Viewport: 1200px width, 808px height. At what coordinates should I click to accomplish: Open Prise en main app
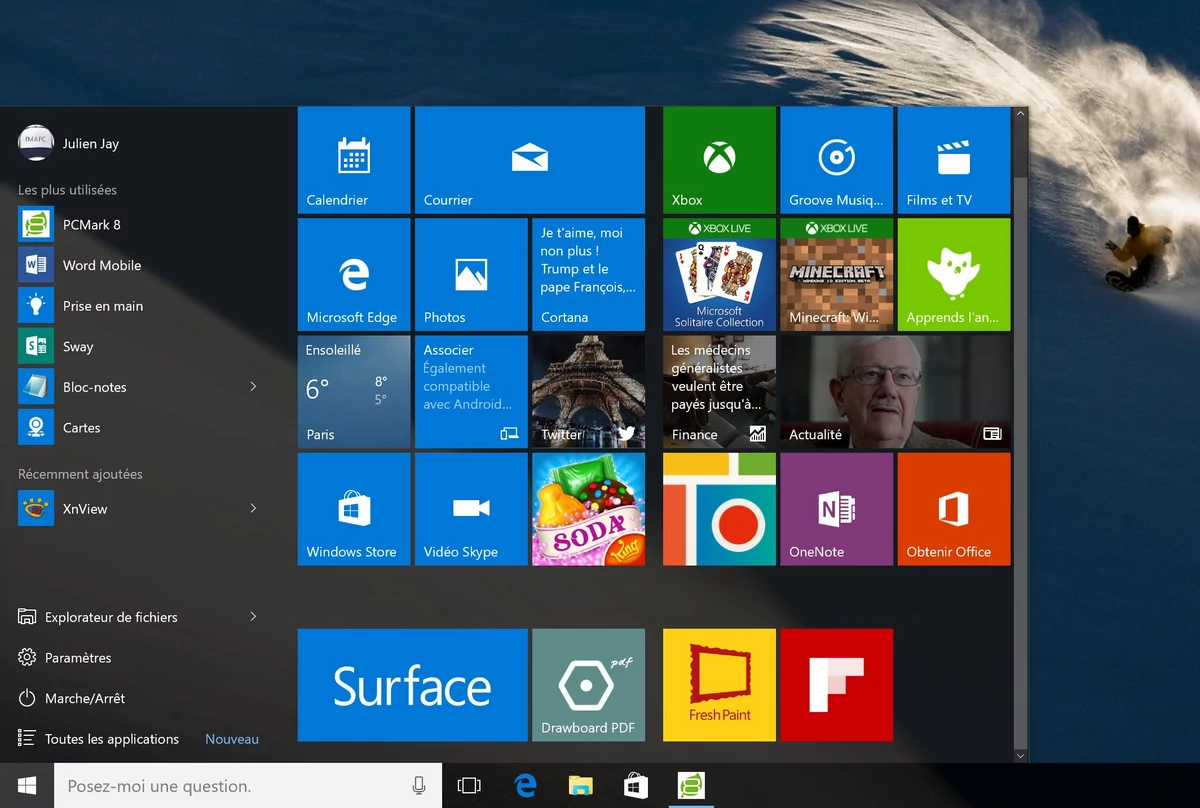click(140, 306)
